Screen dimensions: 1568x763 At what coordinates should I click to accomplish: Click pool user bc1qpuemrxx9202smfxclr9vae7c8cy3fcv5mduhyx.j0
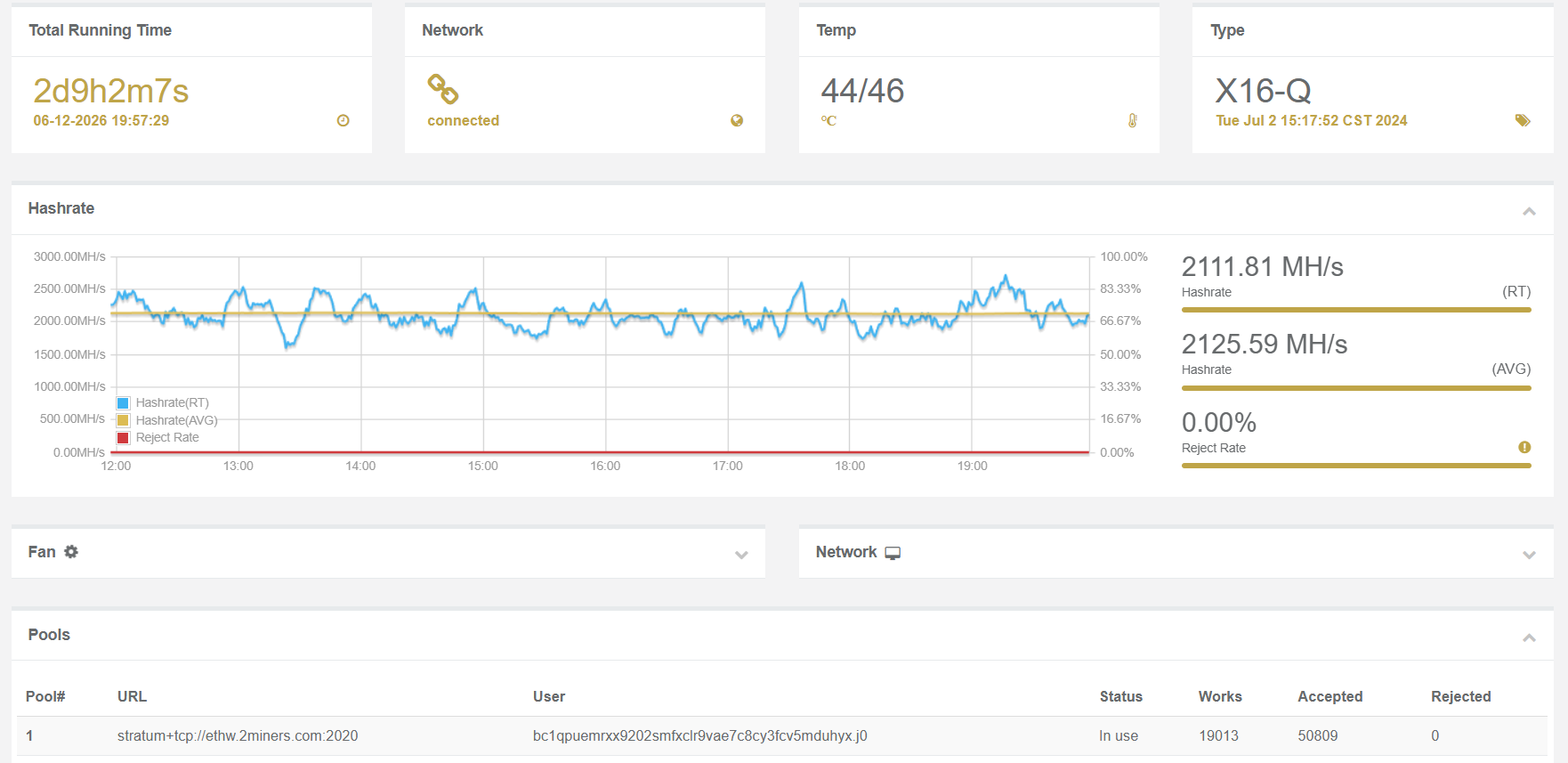pos(700,735)
